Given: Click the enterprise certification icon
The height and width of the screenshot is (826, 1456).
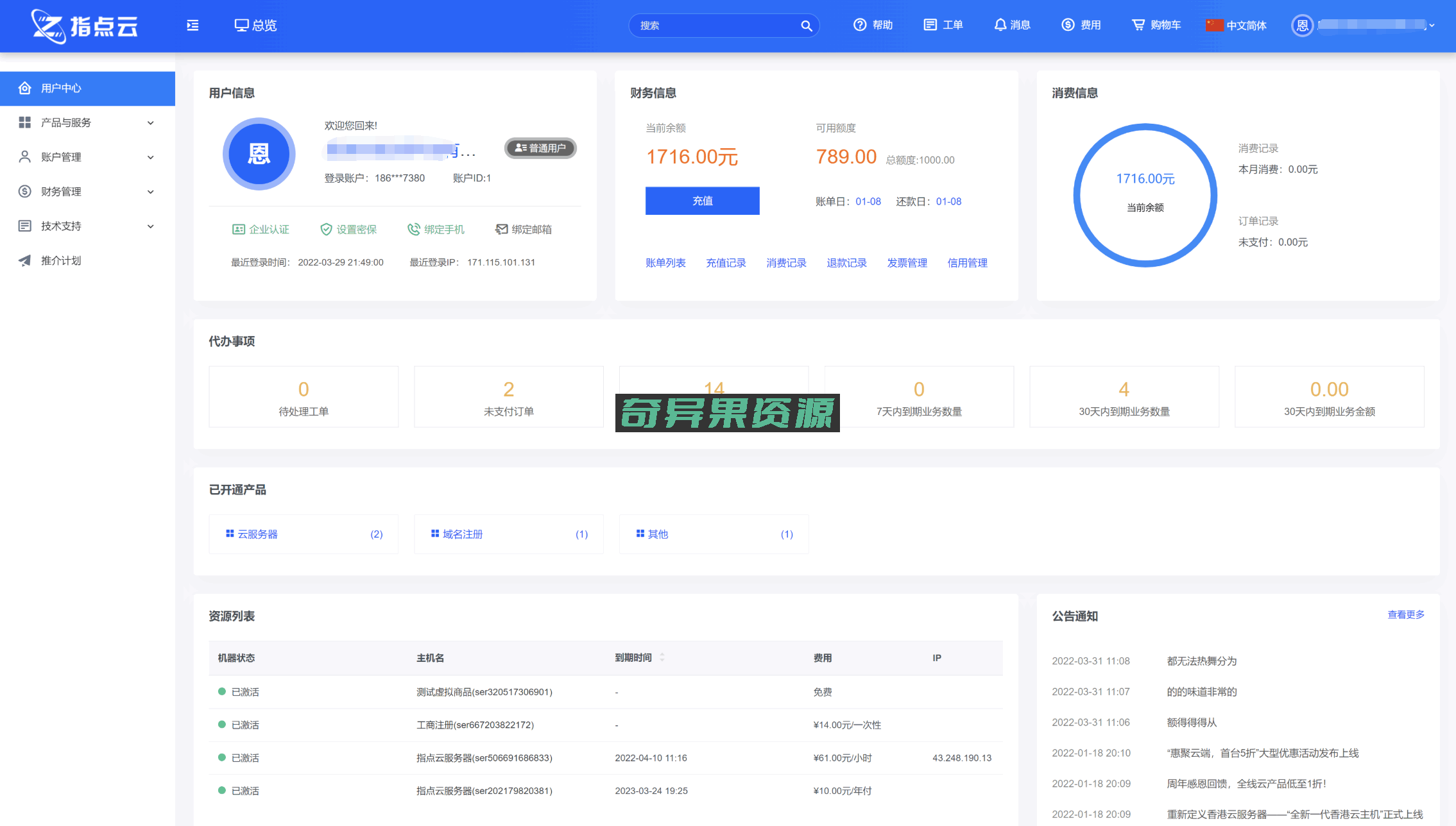Looking at the screenshot, I should pyautogui.click(x=239, y=230).
